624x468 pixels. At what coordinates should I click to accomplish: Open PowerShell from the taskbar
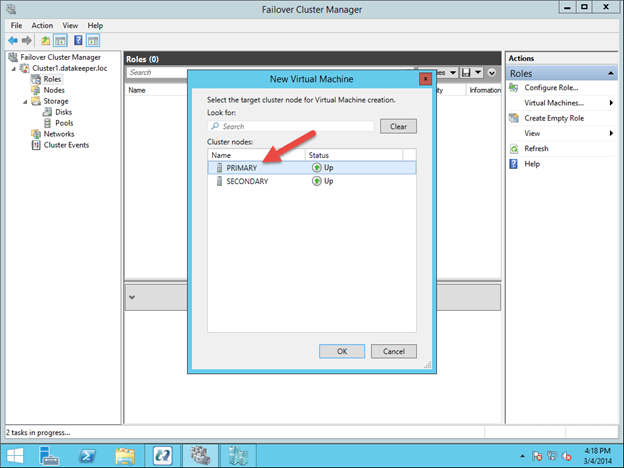pyautogui.click(x=87, y=455)
